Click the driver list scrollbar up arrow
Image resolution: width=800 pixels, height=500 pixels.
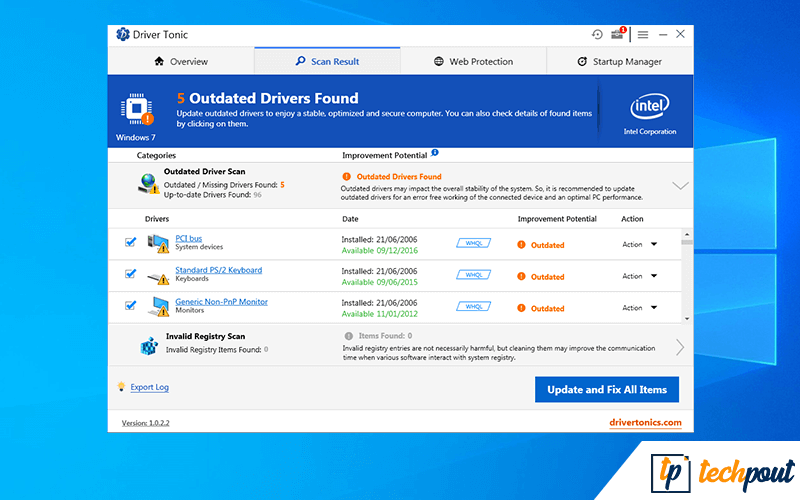point(687,234)
